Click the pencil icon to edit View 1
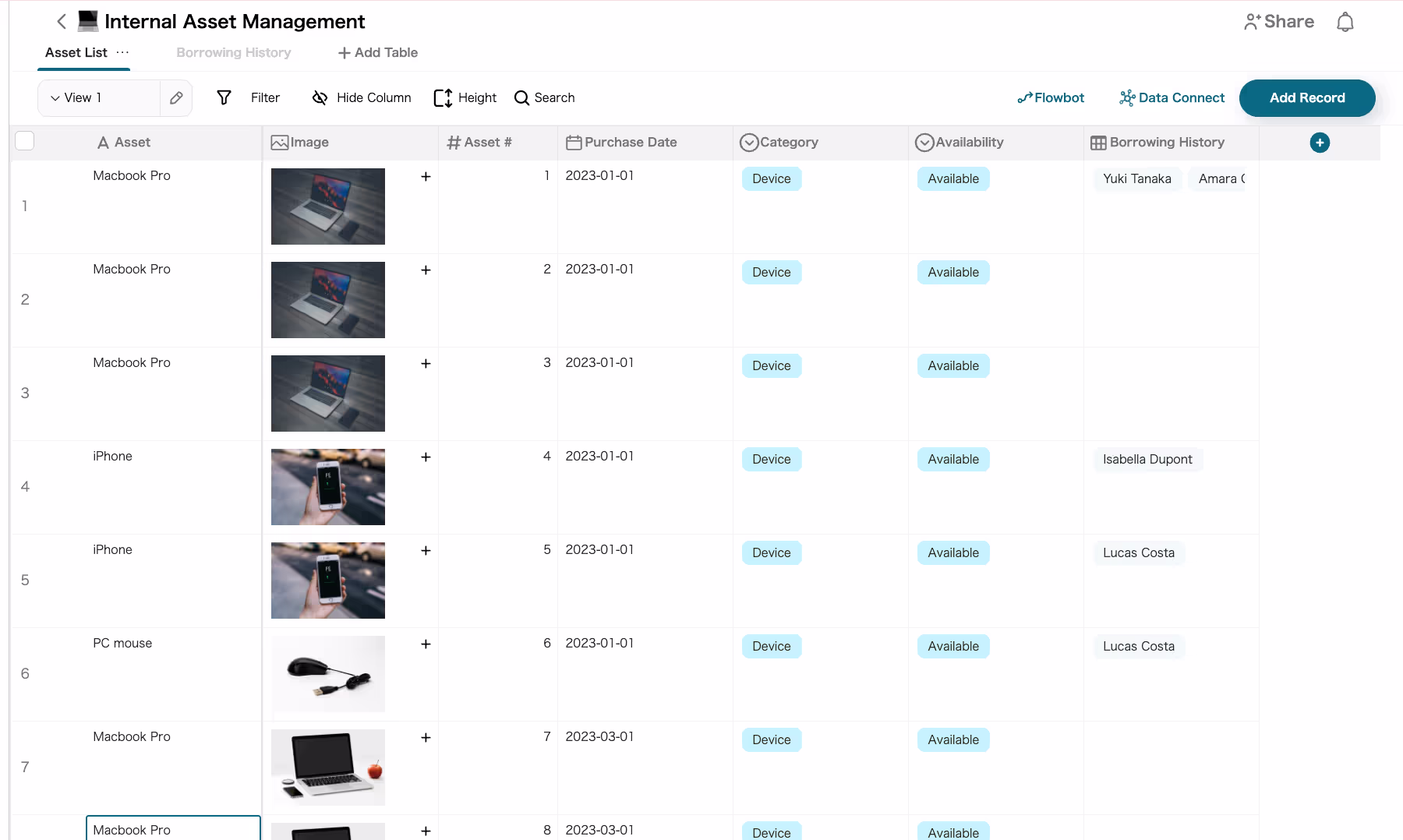Image resolution: width=1403 pixels, height=840 pixels. (x=176, y=97)
